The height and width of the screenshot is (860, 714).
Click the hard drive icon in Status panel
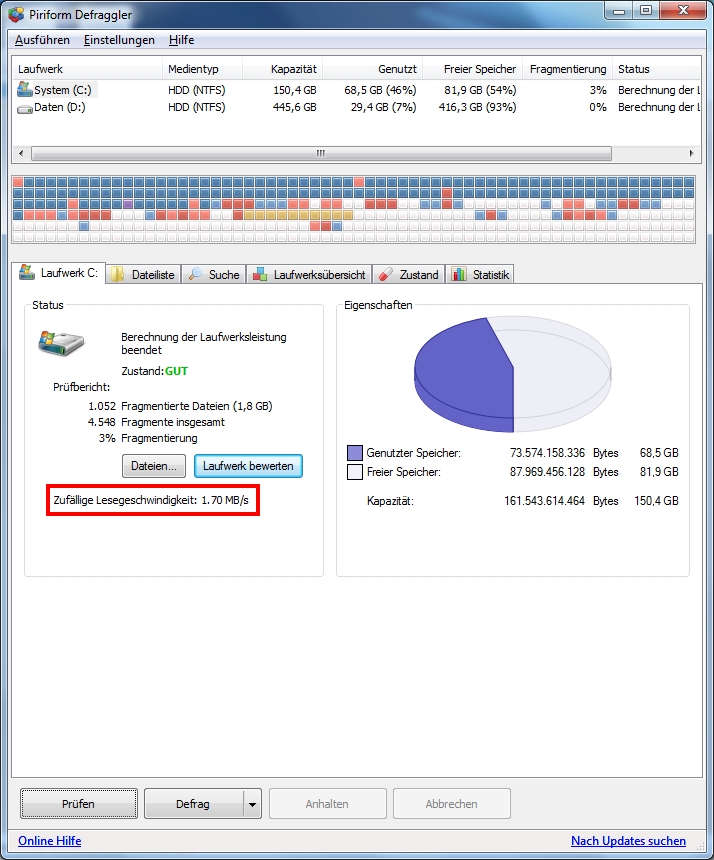coord(61,343)
